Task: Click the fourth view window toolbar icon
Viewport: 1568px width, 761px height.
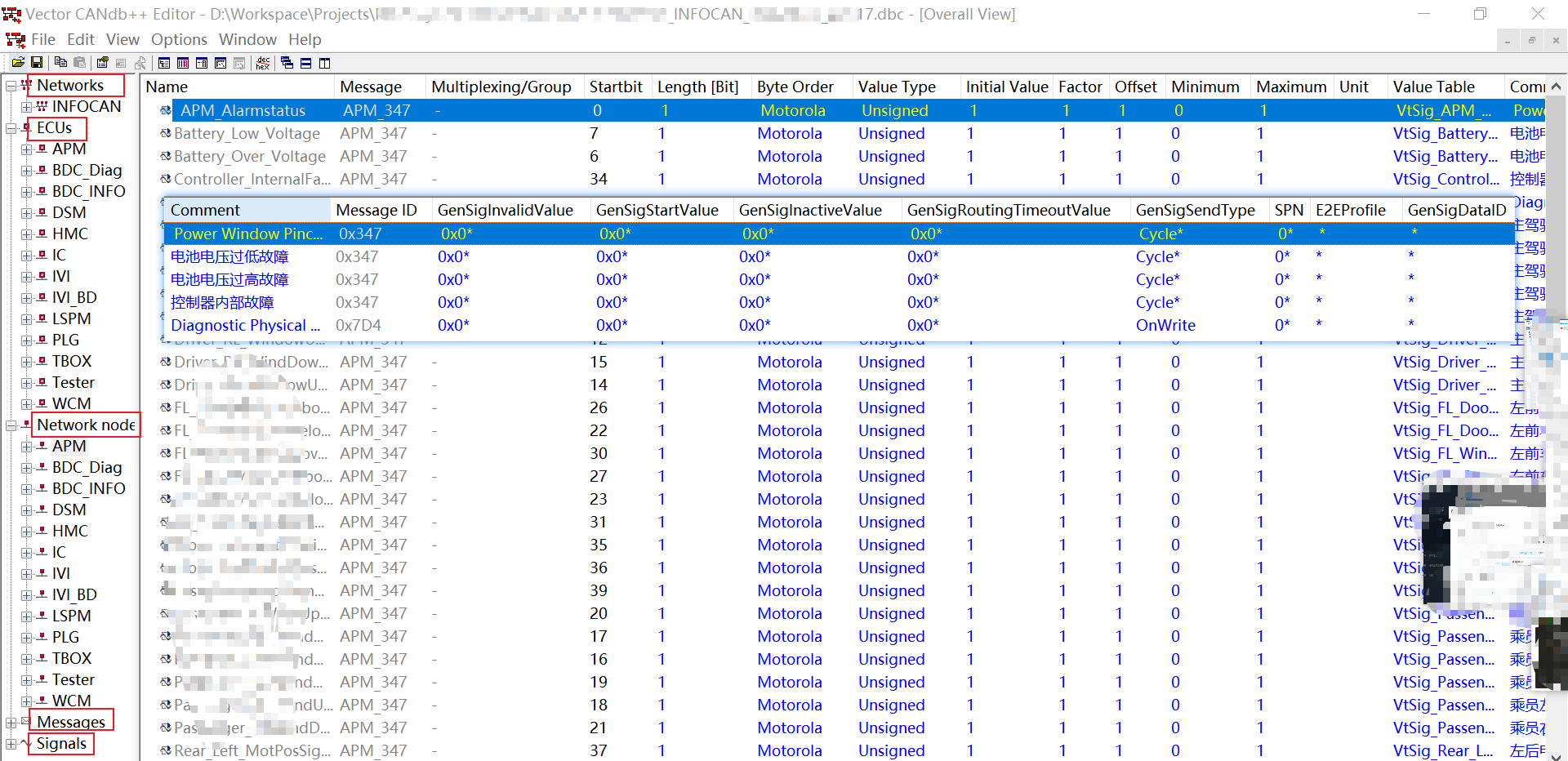Action: coord(220,63)
